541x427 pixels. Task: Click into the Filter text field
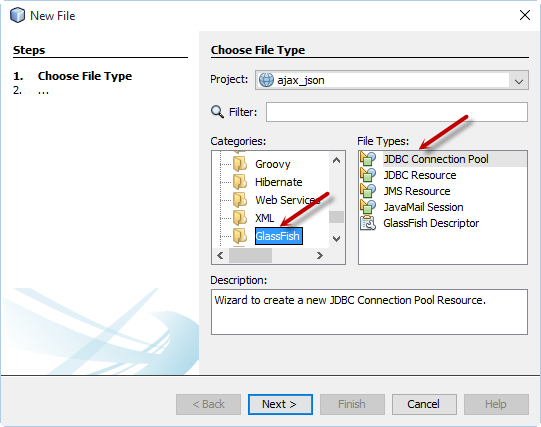coord(397,112)
